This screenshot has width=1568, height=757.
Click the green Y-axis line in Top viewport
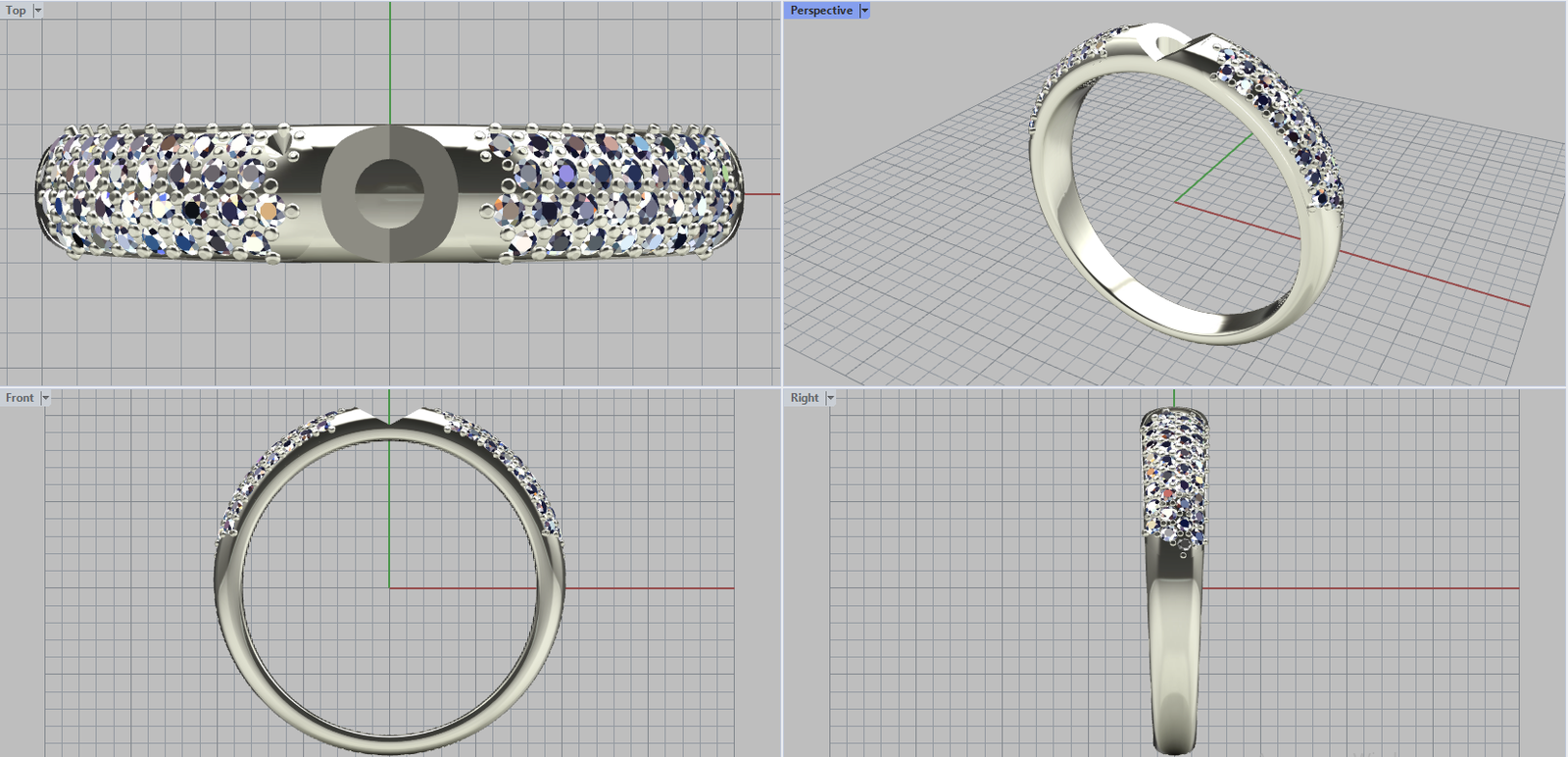pyautogui.click(x=390, y=59)
